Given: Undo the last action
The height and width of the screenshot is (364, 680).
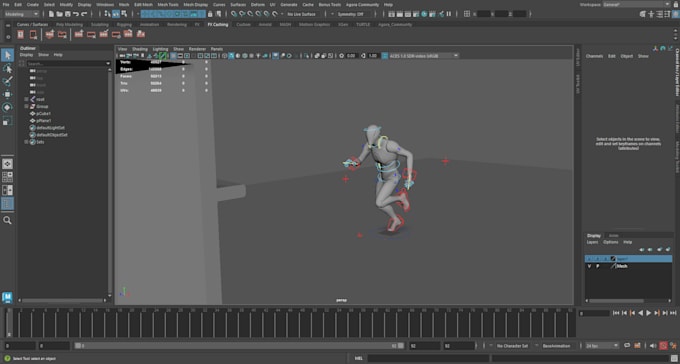Looking at the screenshot, I should click(76, 14).
